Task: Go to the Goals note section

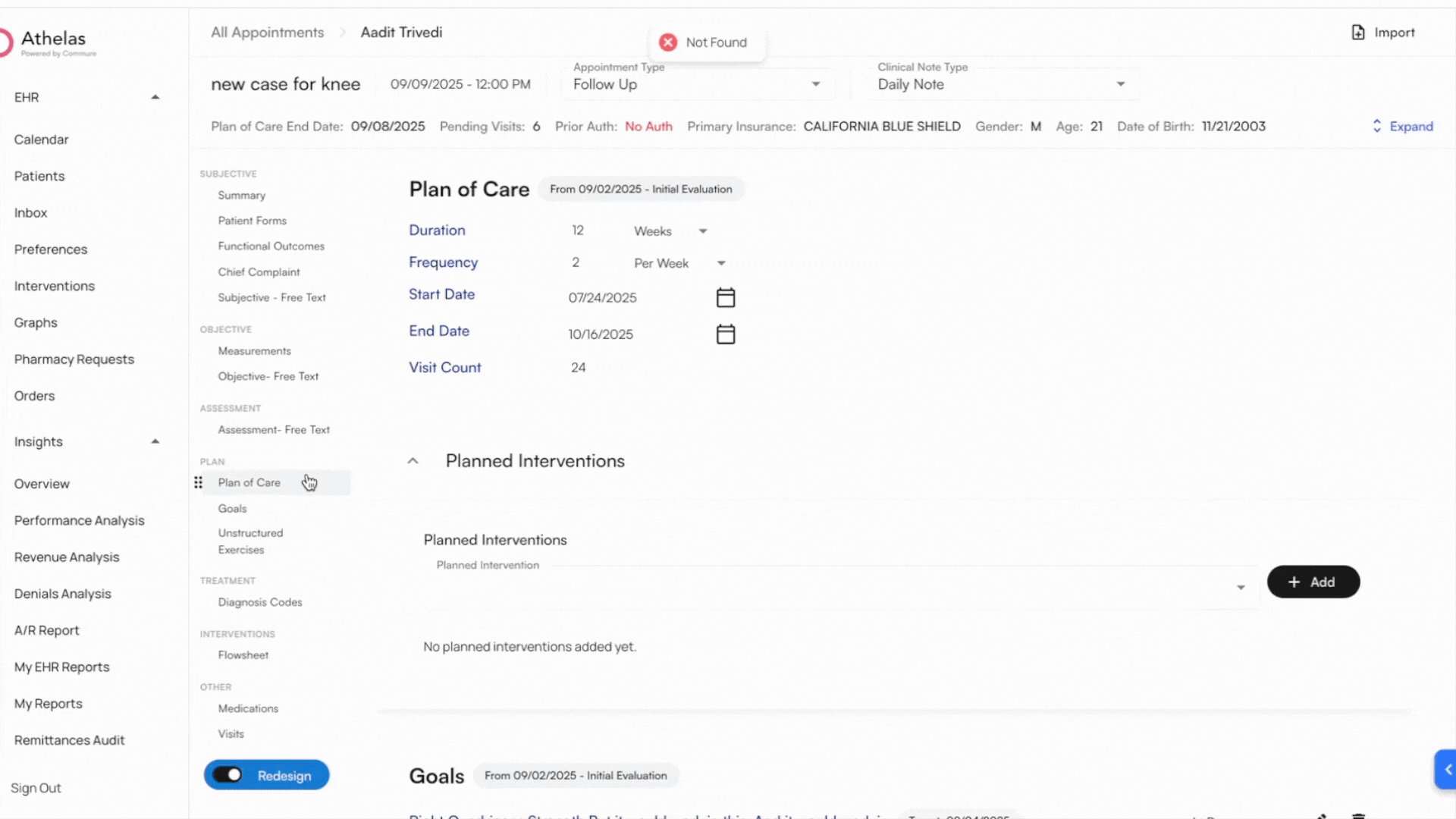Action: pyautogui.click(x=232, y=509)
